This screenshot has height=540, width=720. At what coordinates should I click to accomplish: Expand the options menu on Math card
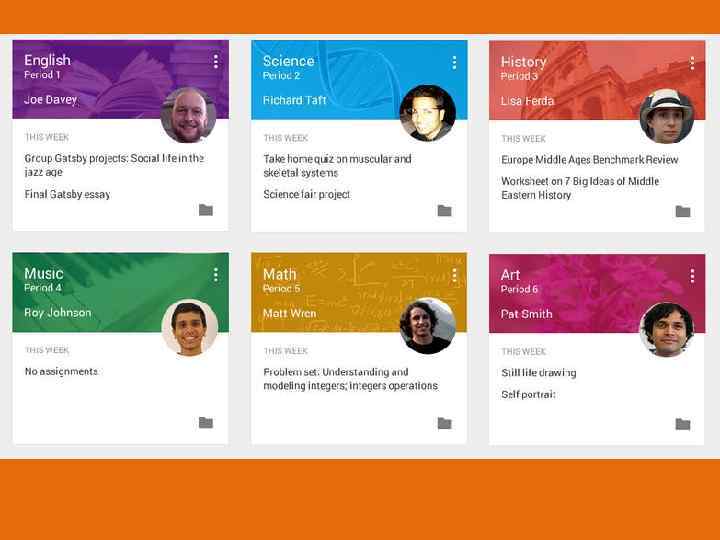454,275
